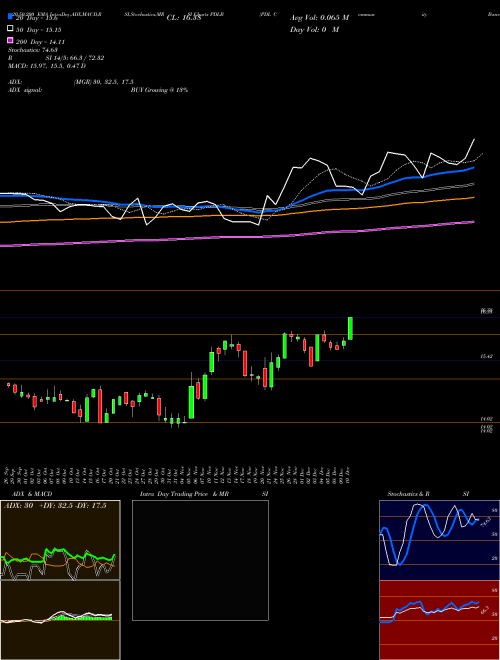Click the empty intraday trading price panel

[200, 560]
